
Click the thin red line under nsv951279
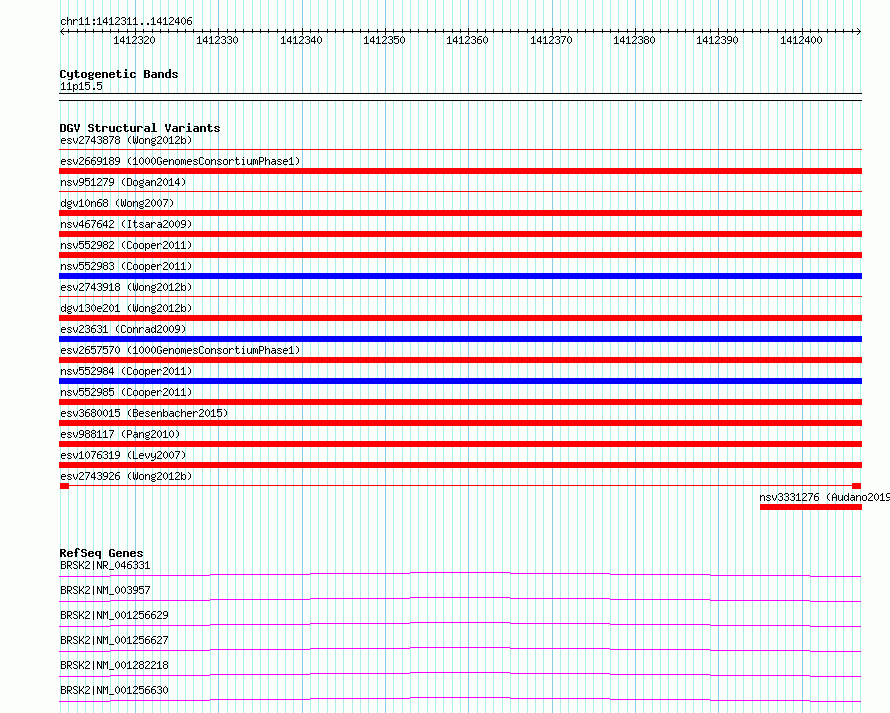coord(460,192)
